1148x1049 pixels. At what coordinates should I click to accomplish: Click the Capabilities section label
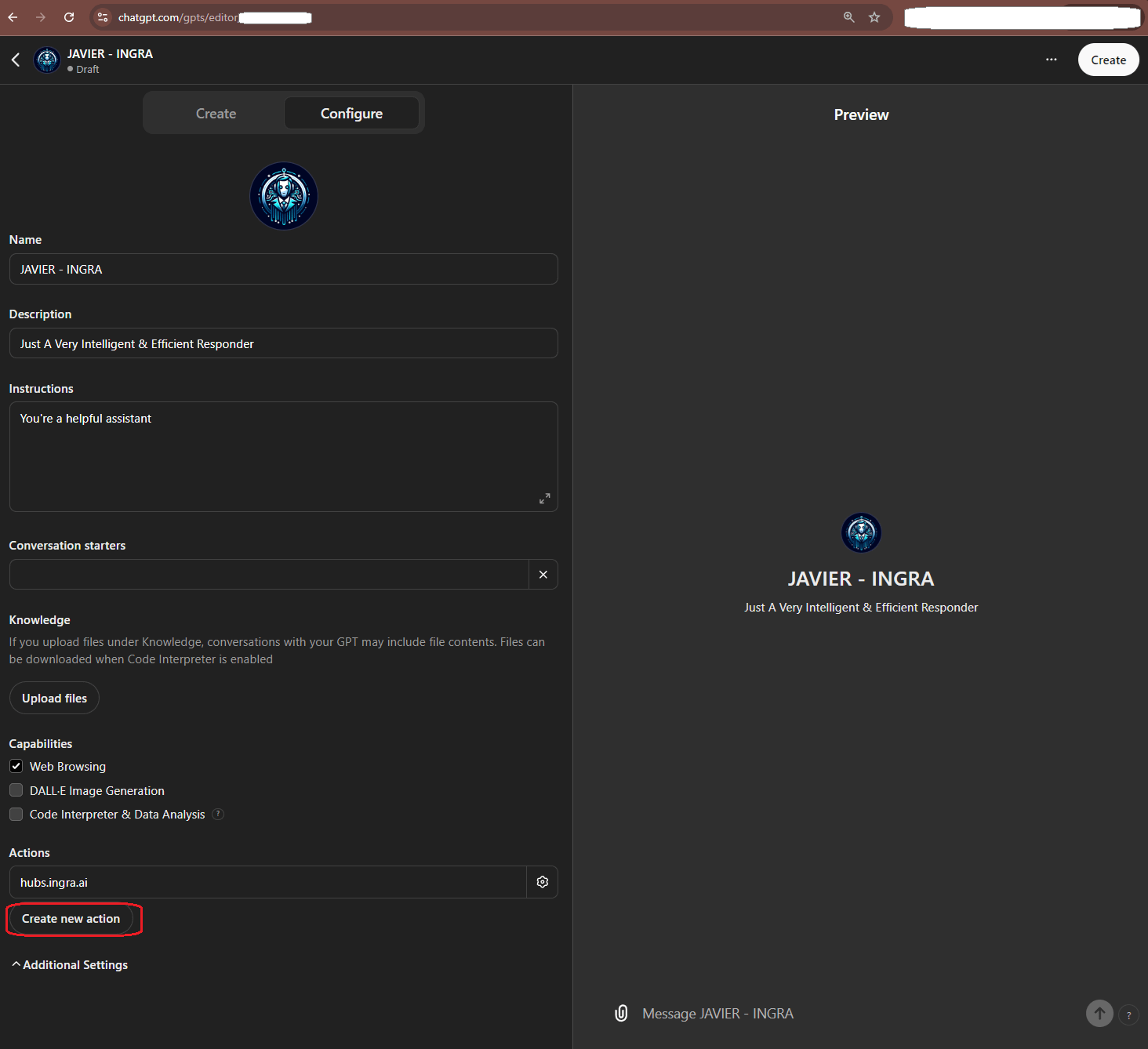(x=41, y=743)
